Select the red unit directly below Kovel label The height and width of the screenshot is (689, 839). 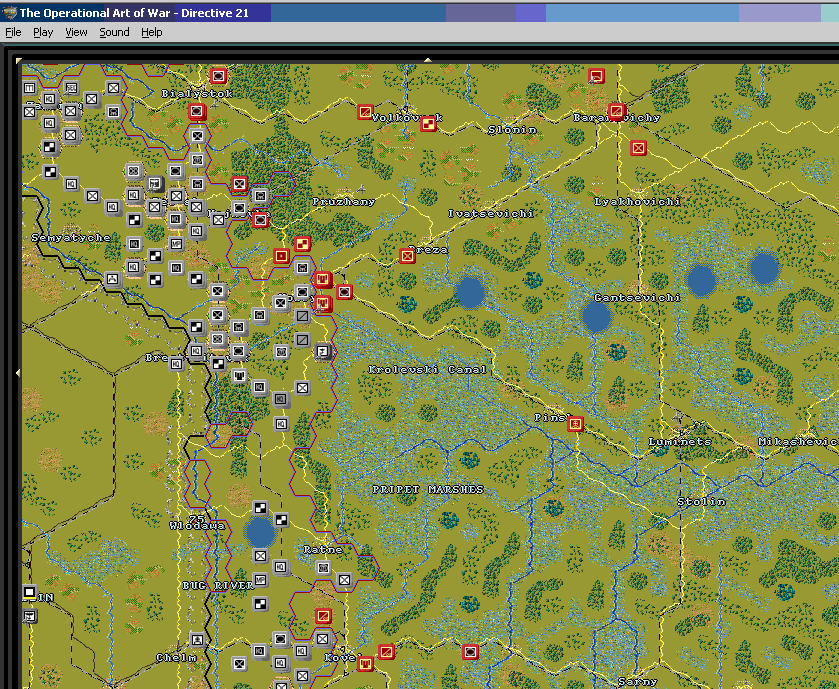coord(365,664)
